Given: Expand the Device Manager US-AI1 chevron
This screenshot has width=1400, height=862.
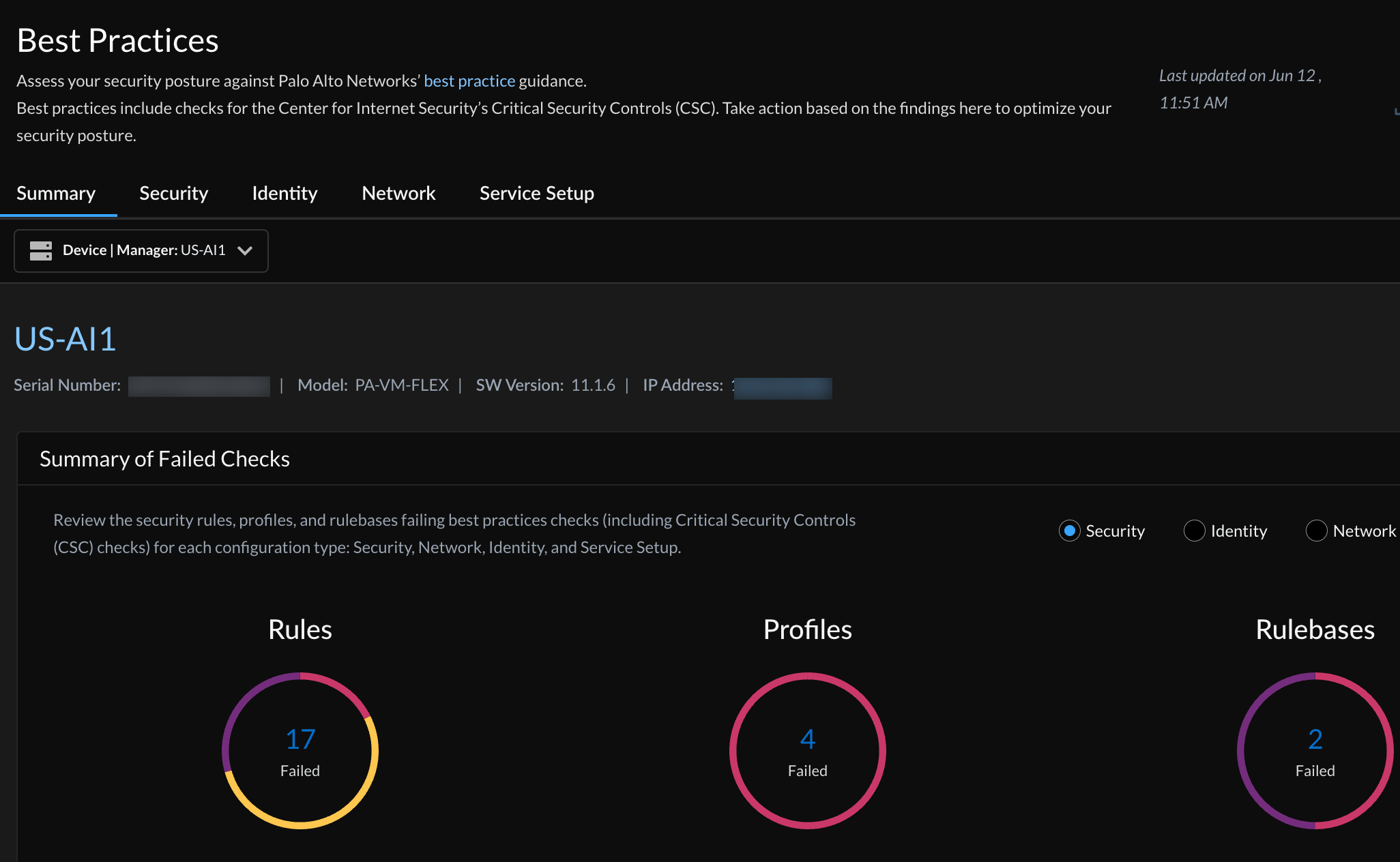Looking at the screenshot, I should pyautogui.click(x=245, y=250).
